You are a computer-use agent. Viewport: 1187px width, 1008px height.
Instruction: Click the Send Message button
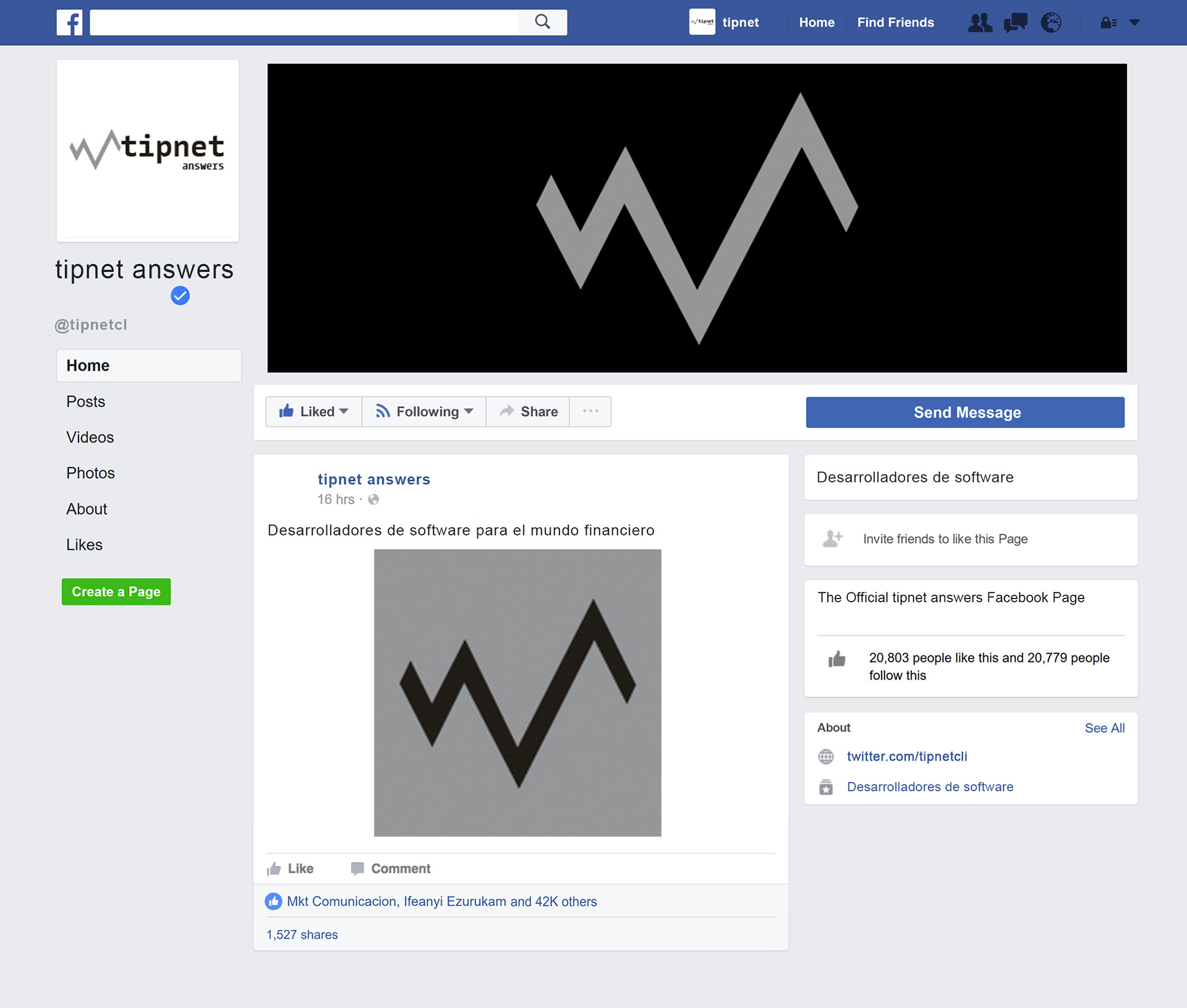tap(965, 412)
